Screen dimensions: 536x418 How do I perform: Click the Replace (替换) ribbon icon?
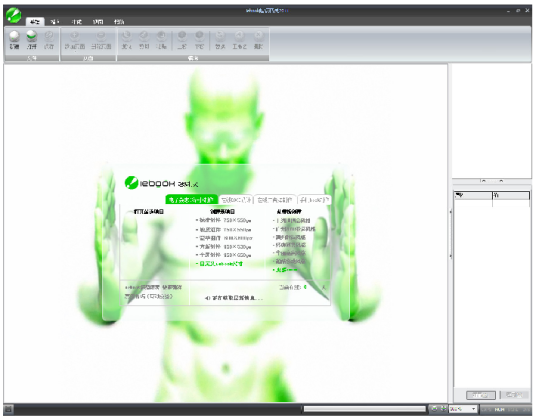pyautogui.click(x=220, y=40)
